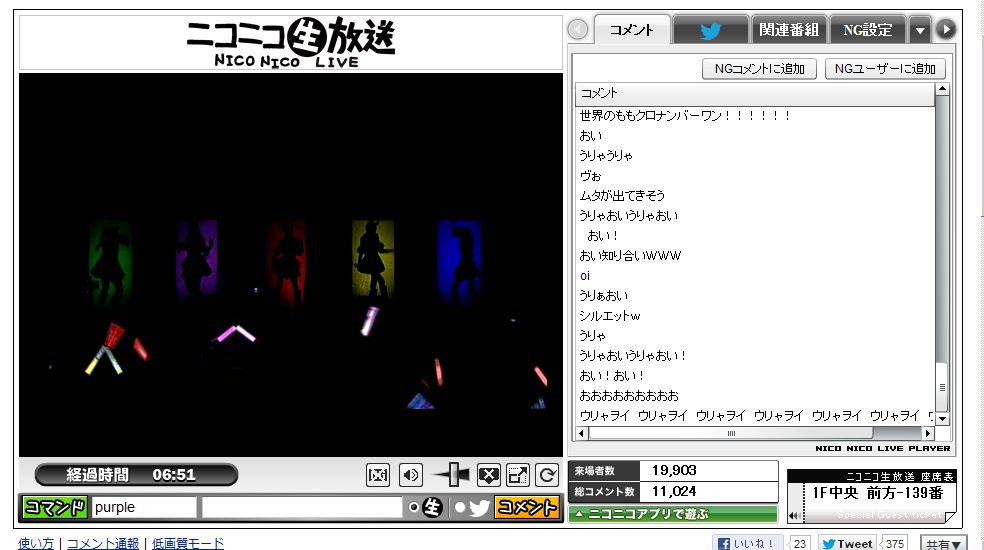Toggle the screen fit icon in player controls

[x=378, y=475]
